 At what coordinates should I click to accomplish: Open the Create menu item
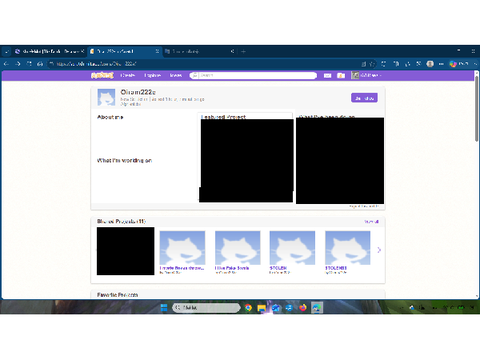[x=127, y=75]
